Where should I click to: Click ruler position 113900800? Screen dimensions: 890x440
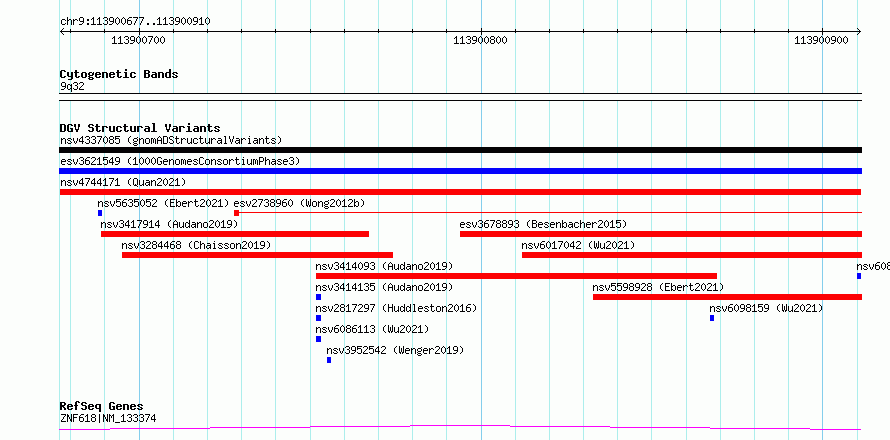point(480,40)
